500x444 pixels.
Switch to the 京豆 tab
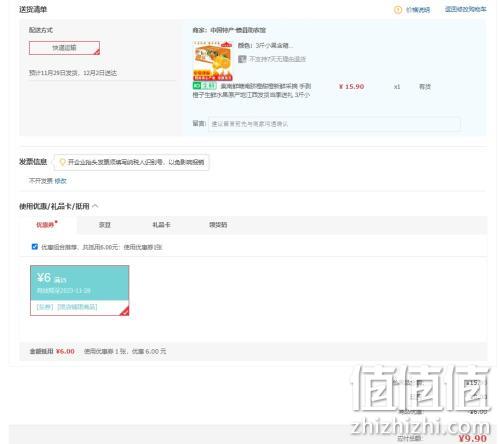105,225
